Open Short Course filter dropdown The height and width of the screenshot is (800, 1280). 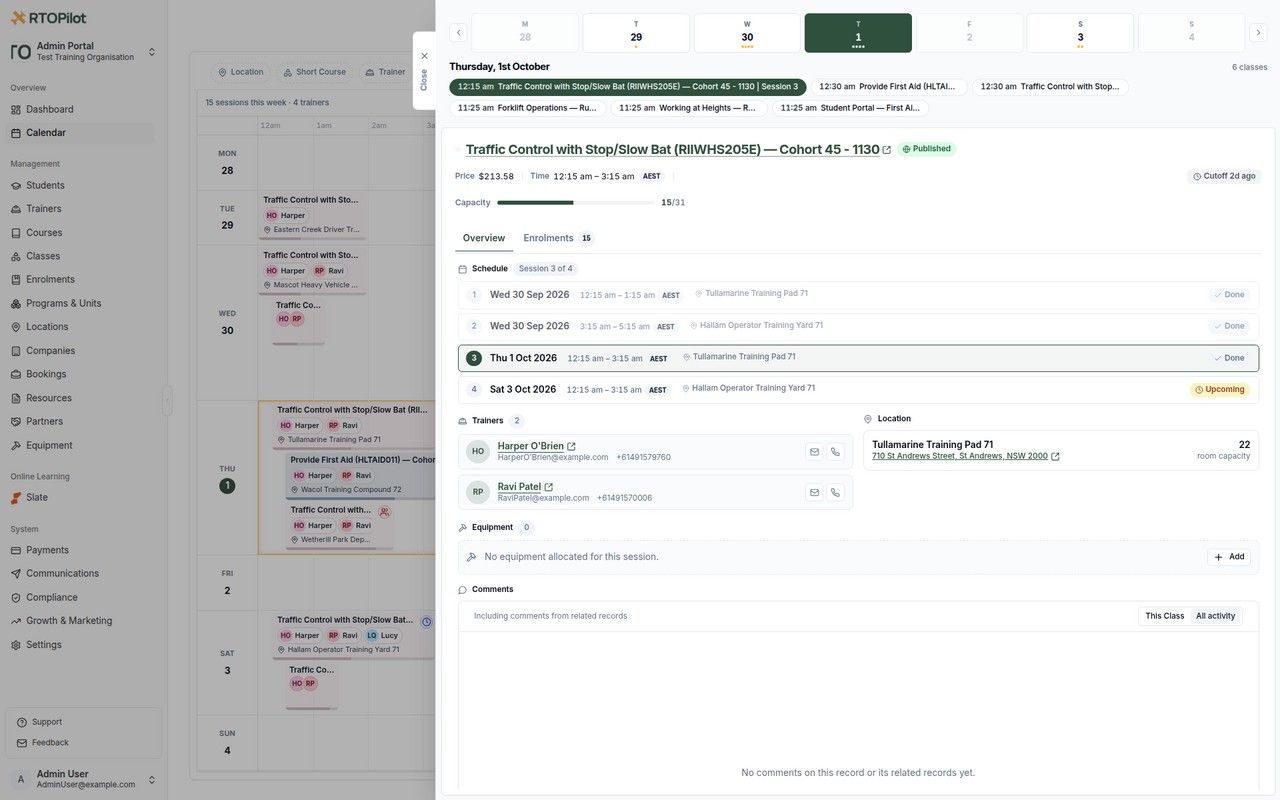pos(314,72)
